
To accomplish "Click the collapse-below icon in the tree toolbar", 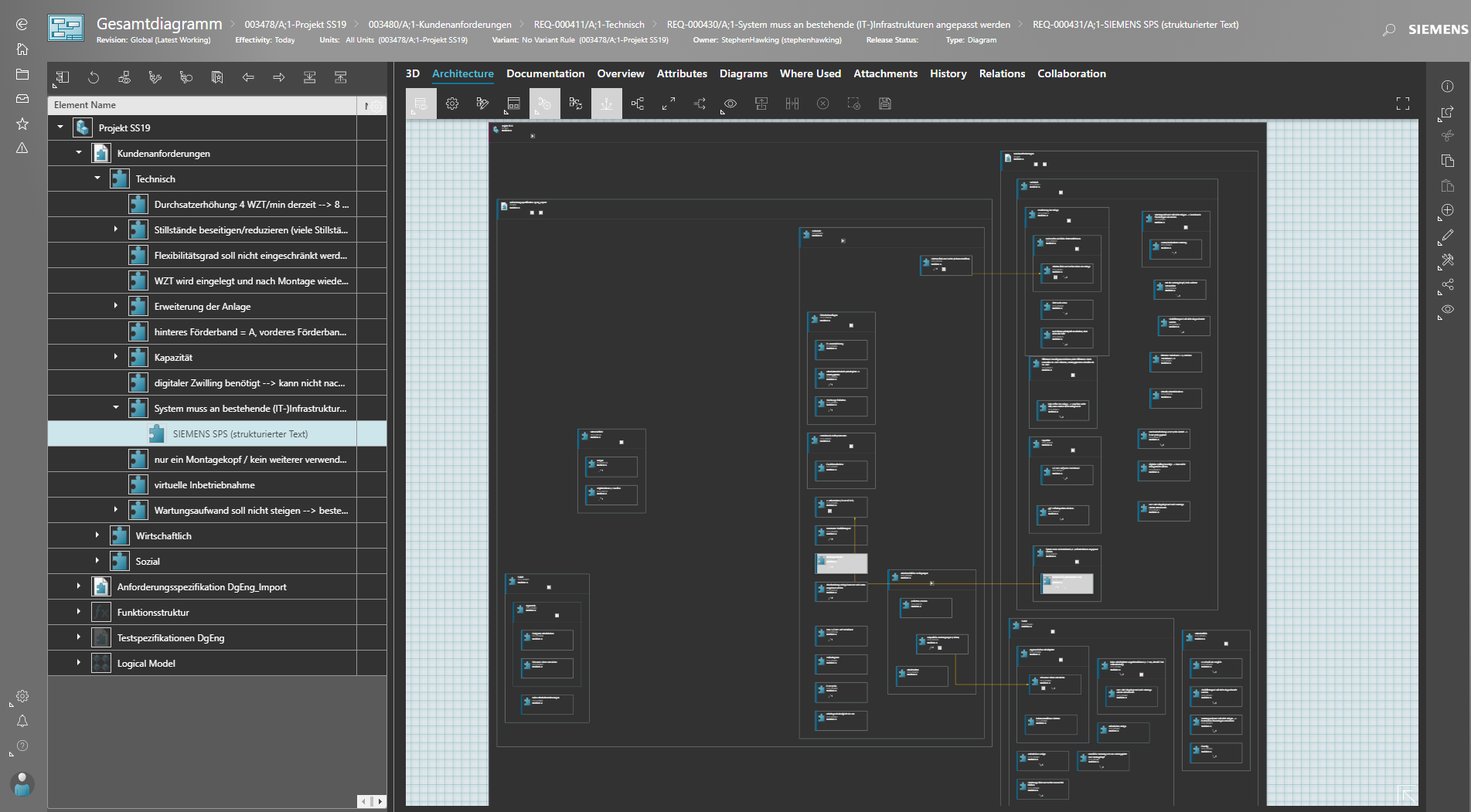I will point(310,77).
